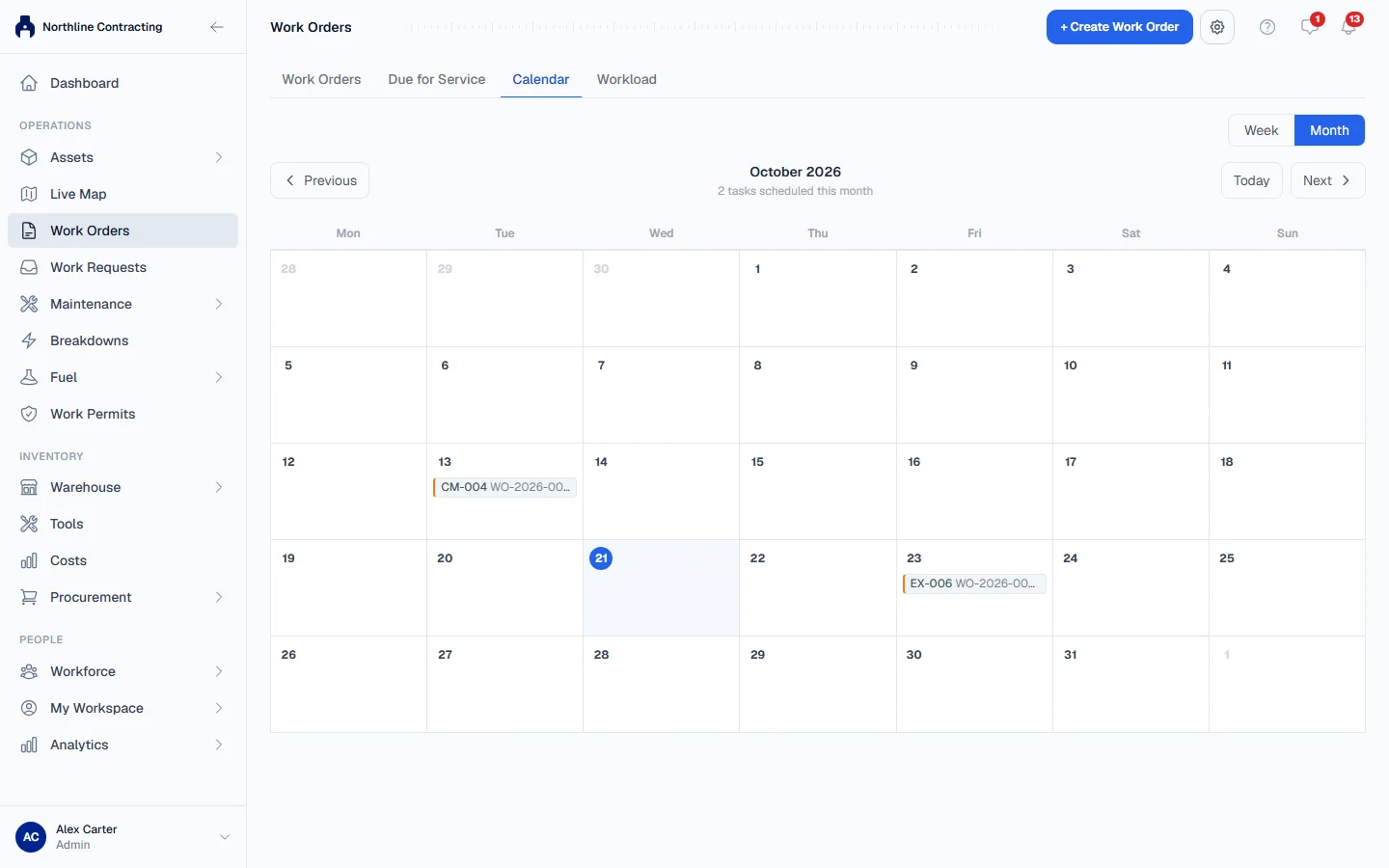Click the My Workspace user icon

point(29,708)
